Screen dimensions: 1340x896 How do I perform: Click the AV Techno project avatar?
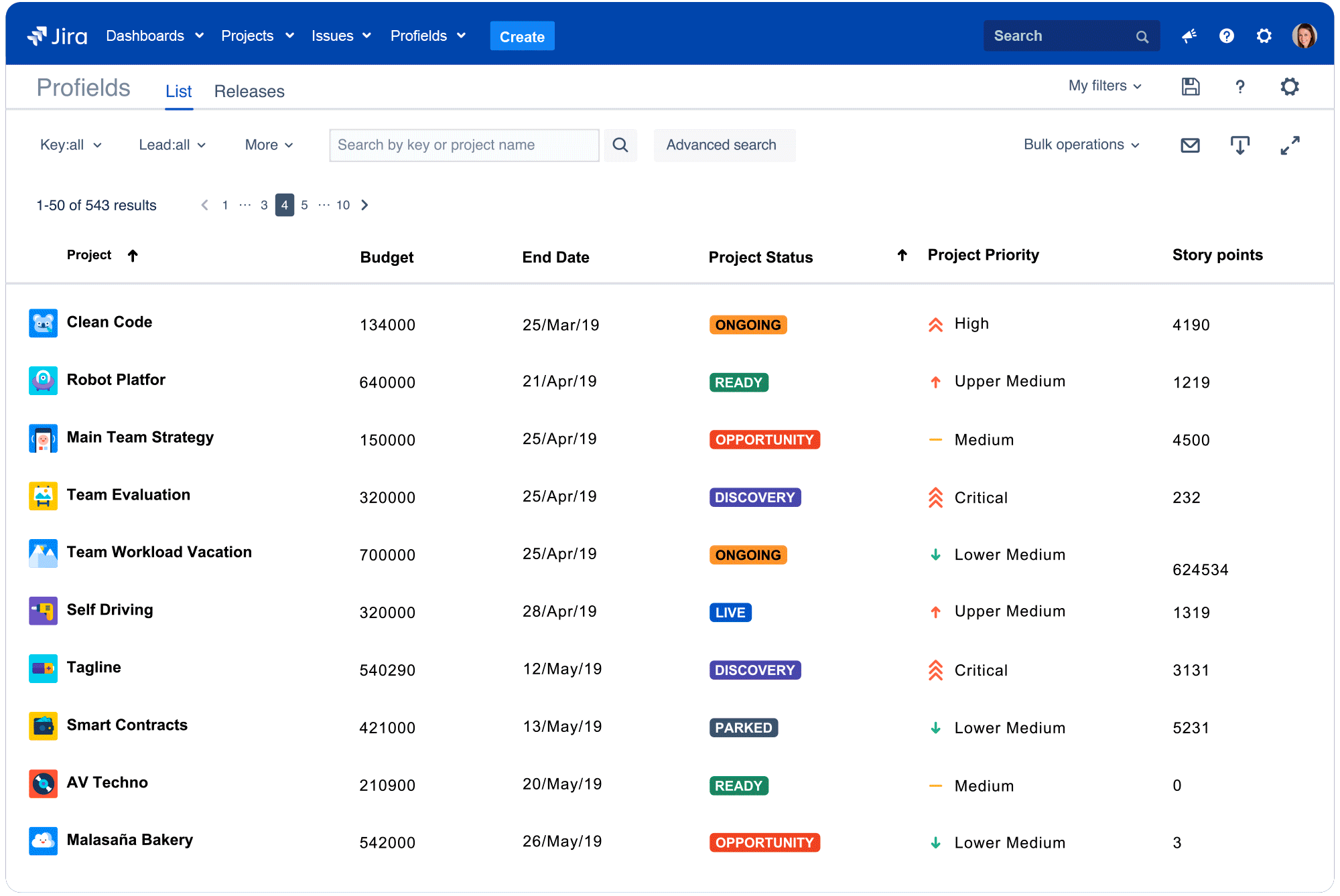(43, 784)
